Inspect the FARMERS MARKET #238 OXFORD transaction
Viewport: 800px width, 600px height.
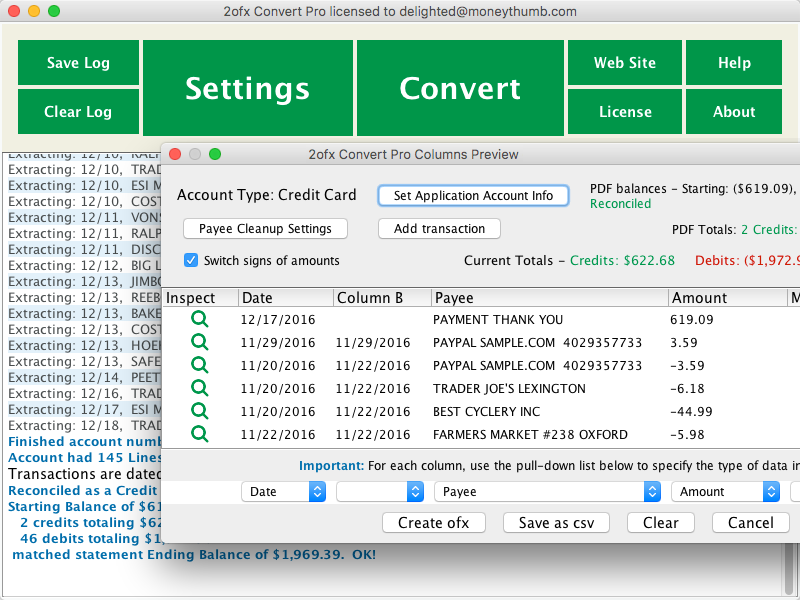click(x=200, y=434)
